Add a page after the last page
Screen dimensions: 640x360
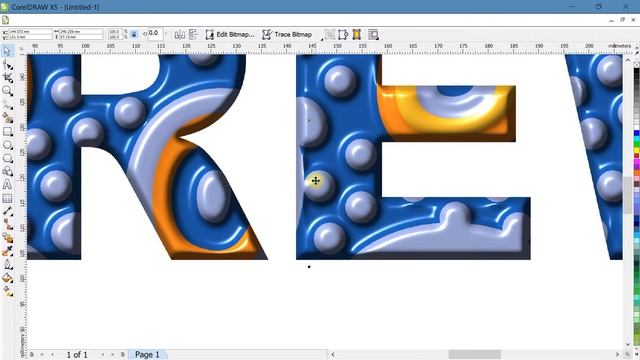pos(122,354)
